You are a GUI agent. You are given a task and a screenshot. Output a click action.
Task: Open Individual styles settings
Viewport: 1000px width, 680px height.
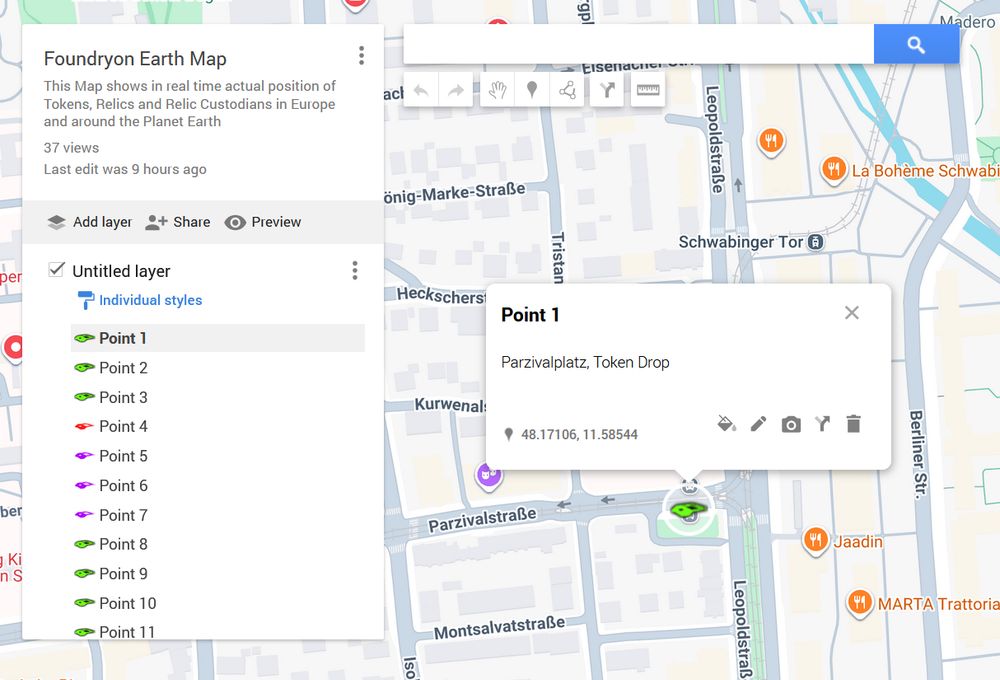point(140,300)
